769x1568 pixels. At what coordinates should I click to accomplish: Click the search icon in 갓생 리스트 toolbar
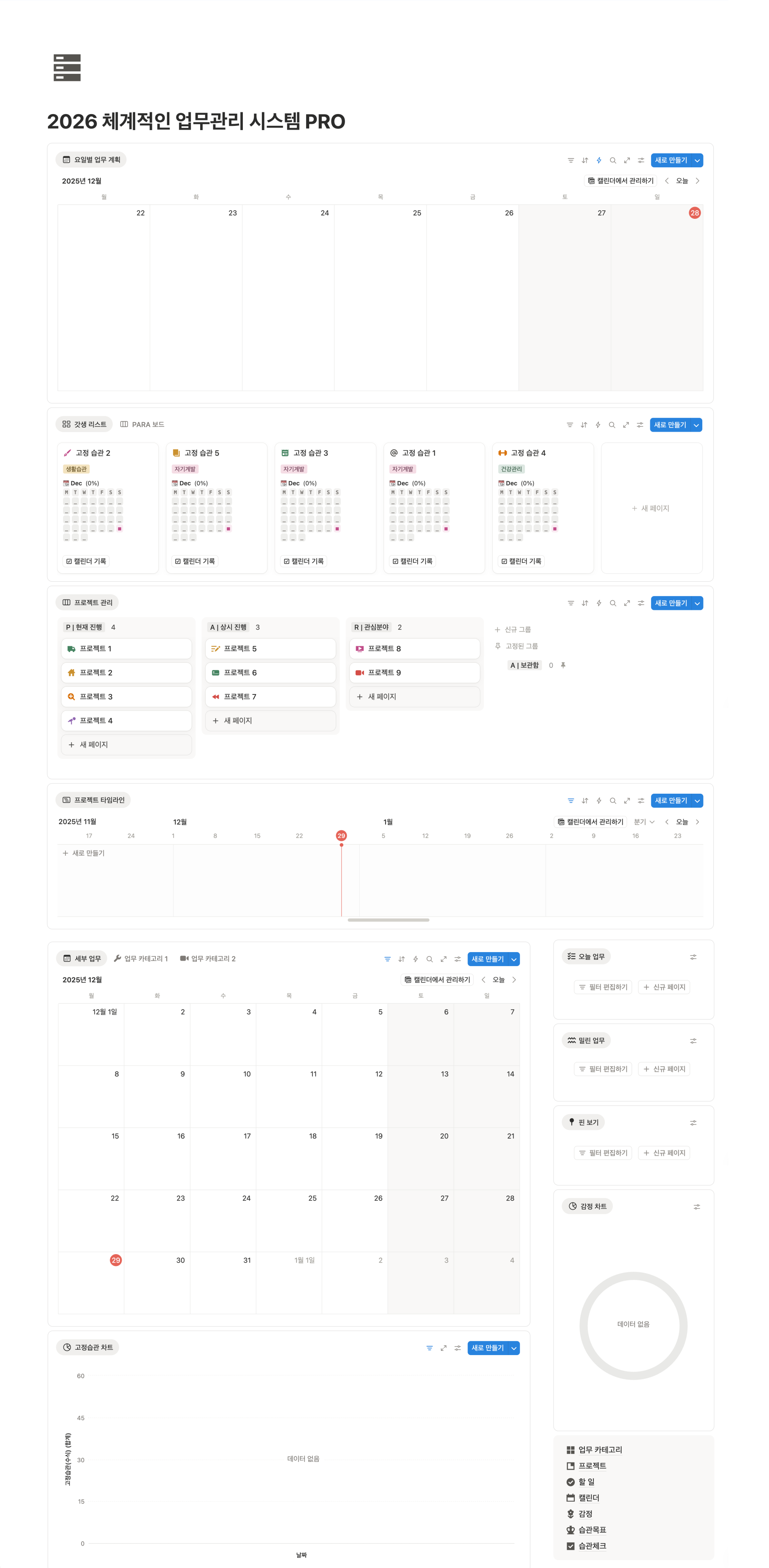pos(611,425)
